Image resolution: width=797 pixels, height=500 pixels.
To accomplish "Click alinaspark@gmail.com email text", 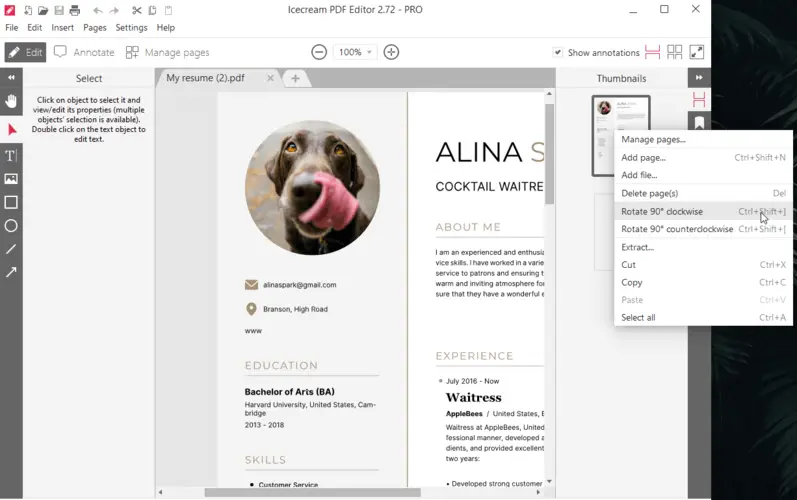I will coord(300,285).
